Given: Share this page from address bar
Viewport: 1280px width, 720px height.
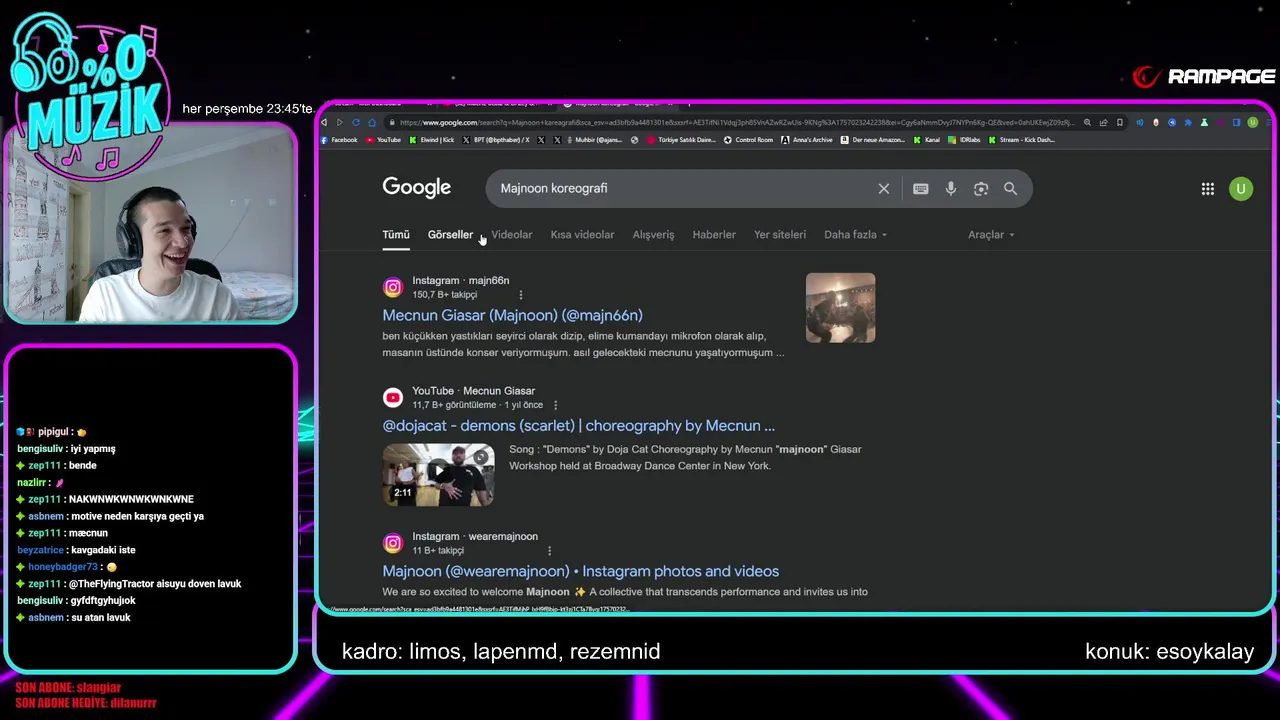Looking at the screenshot, I should [x=1103, y=122].
